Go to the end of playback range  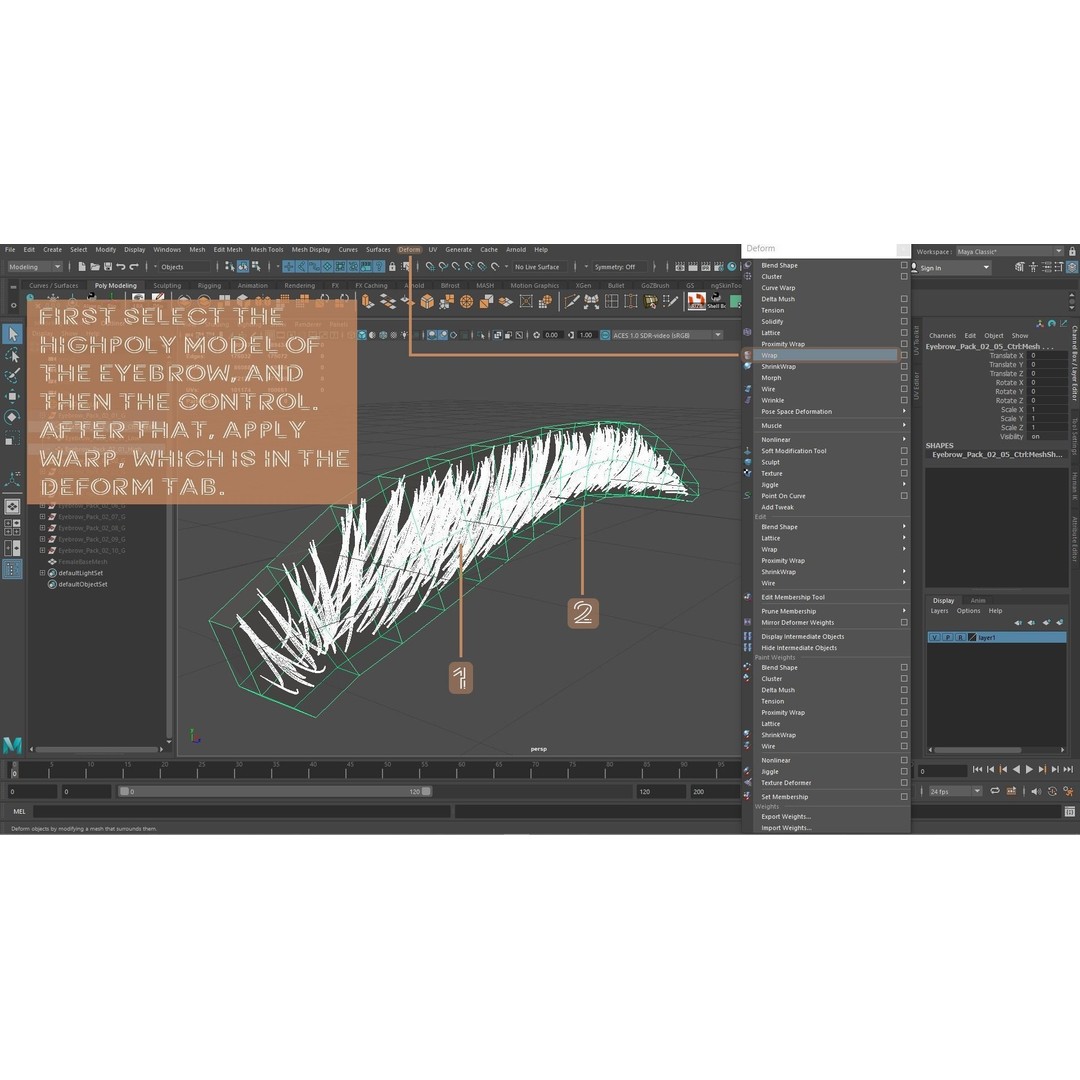[1068, 769]
